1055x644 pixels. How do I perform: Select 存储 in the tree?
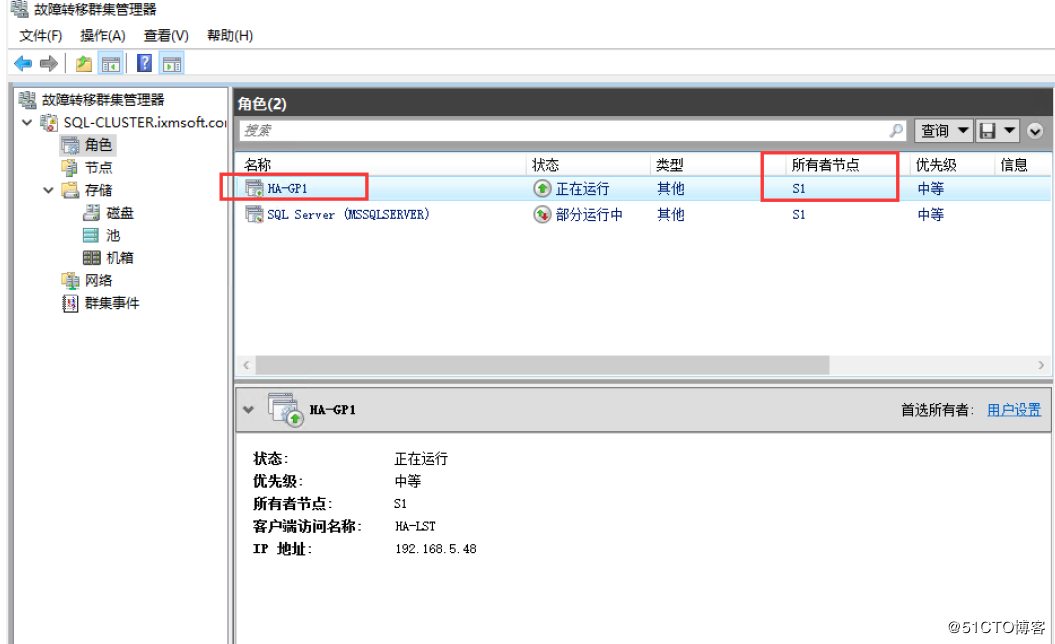98,190
